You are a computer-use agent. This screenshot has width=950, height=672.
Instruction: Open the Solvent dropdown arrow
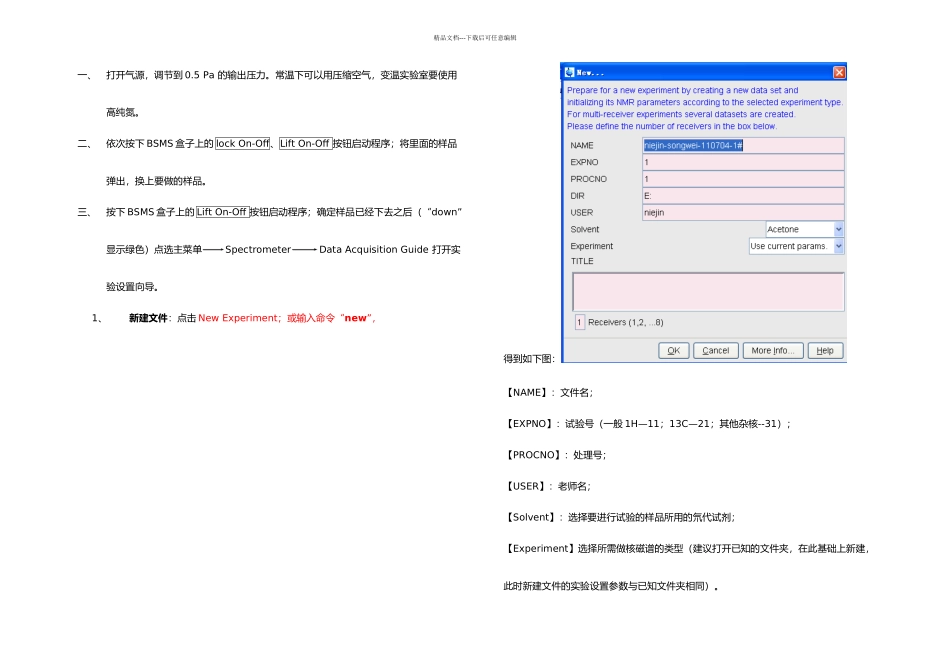(839, 229)
